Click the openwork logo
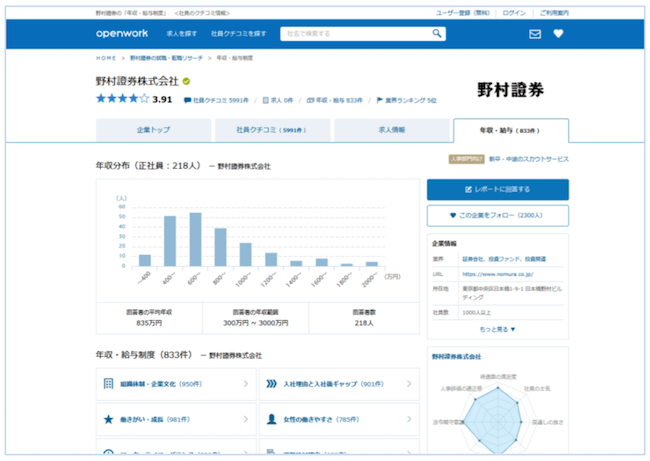 click(x=121, y=34)
